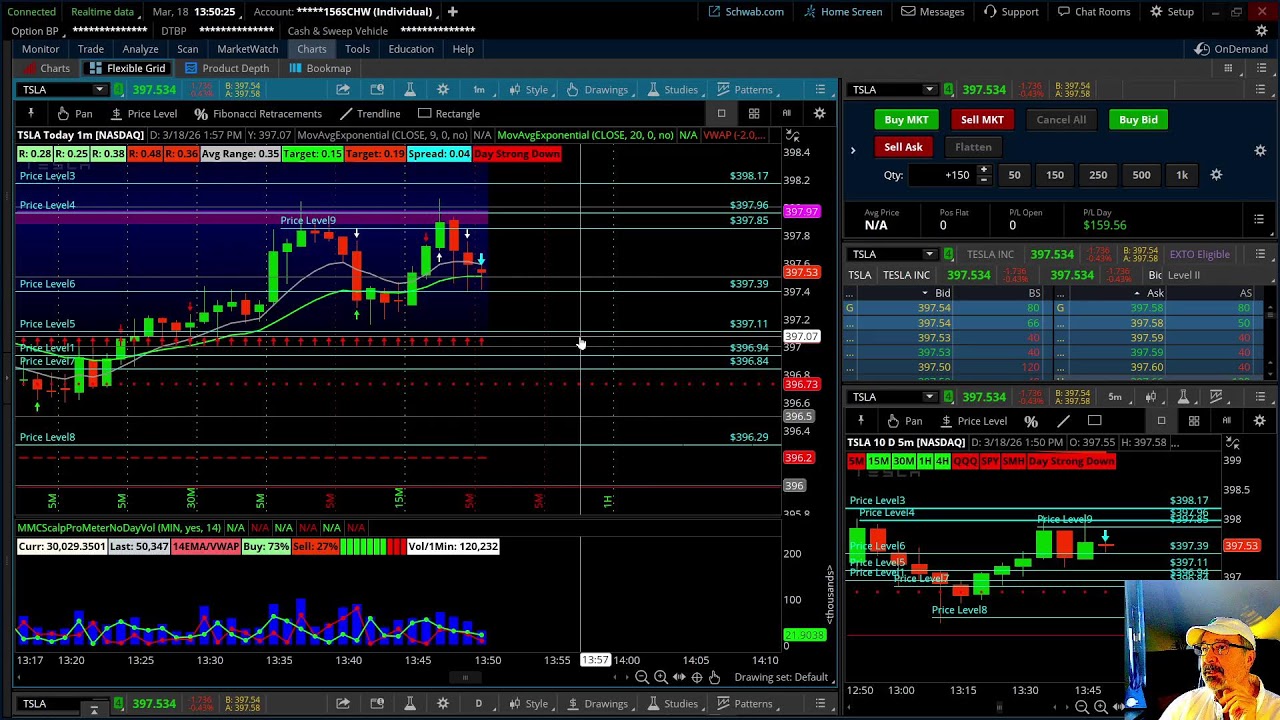The image size is (1280, 720).
Task: Open the gear icon in the 5m chart toolbar
Action: click(1259, 421)
